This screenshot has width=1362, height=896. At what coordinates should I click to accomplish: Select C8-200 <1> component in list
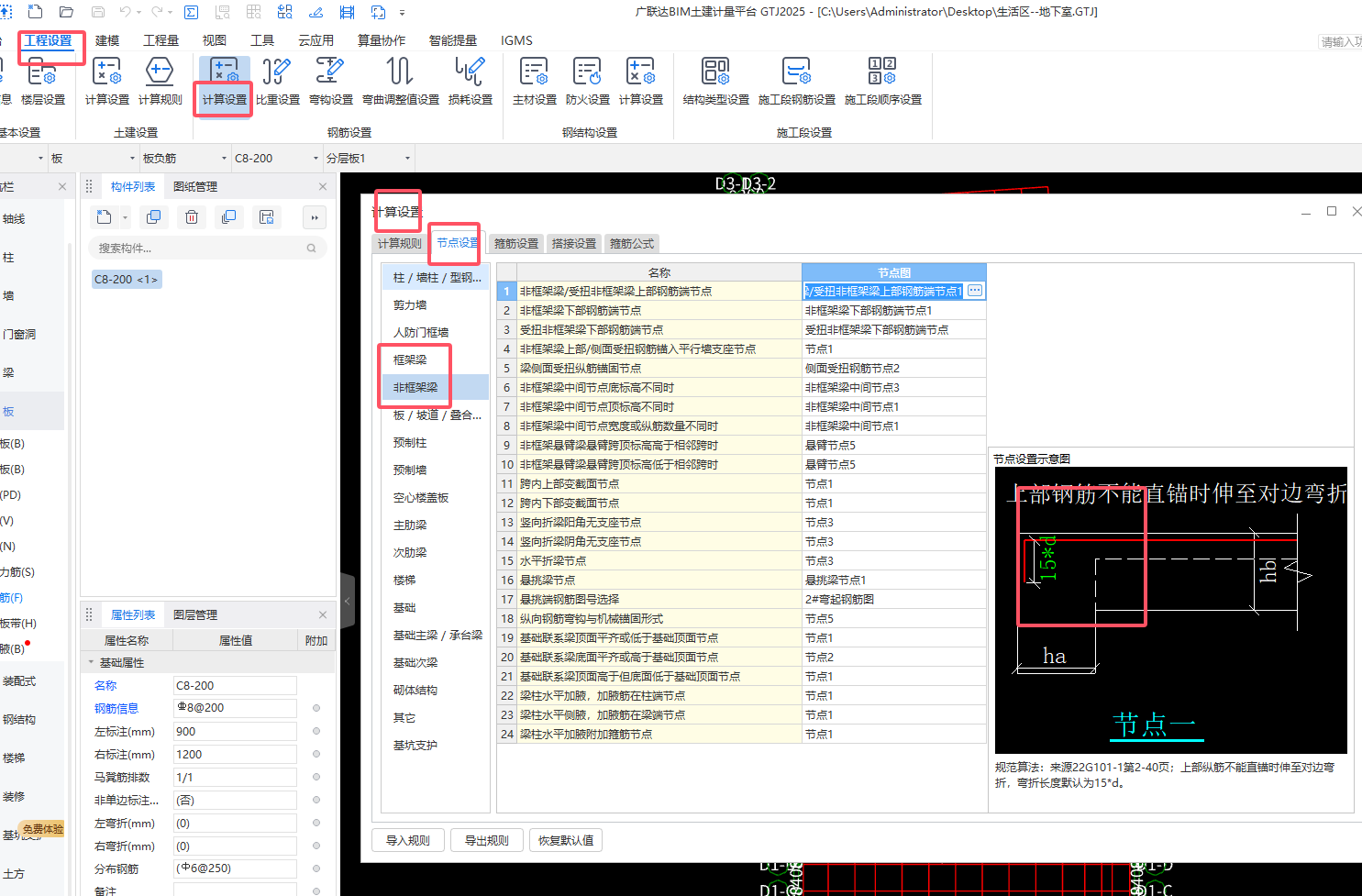point(127,279)
